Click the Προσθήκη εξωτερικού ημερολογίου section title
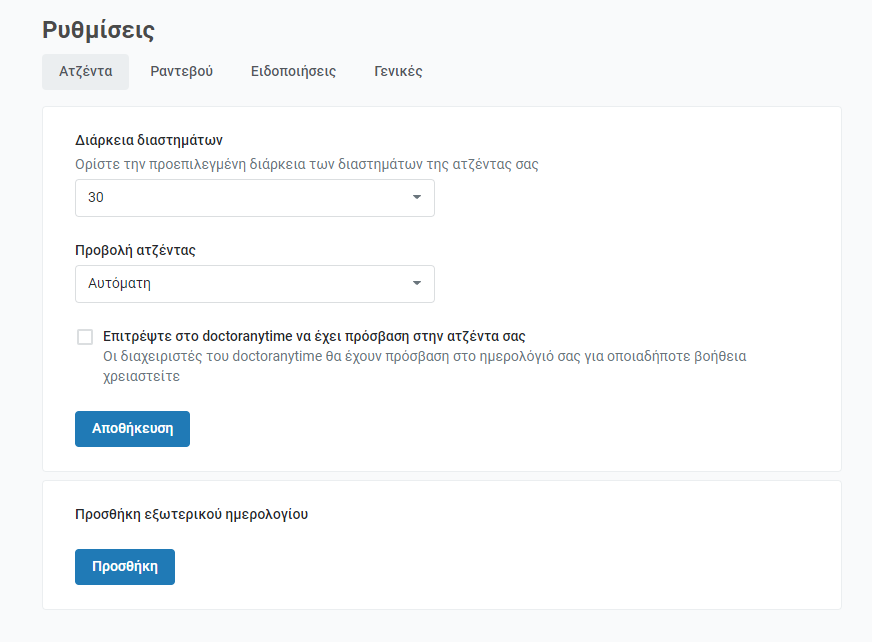This screenshot has width=872, height=642. click(x=192, y=514)
